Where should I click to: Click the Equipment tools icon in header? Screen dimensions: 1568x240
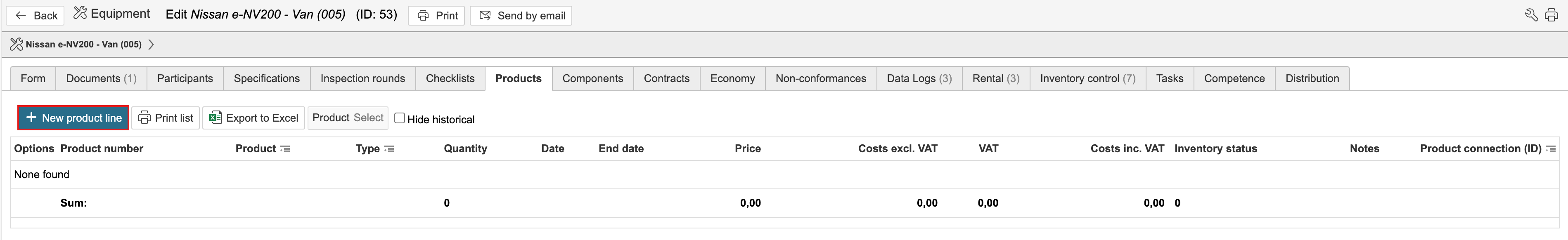click(80, 13)
